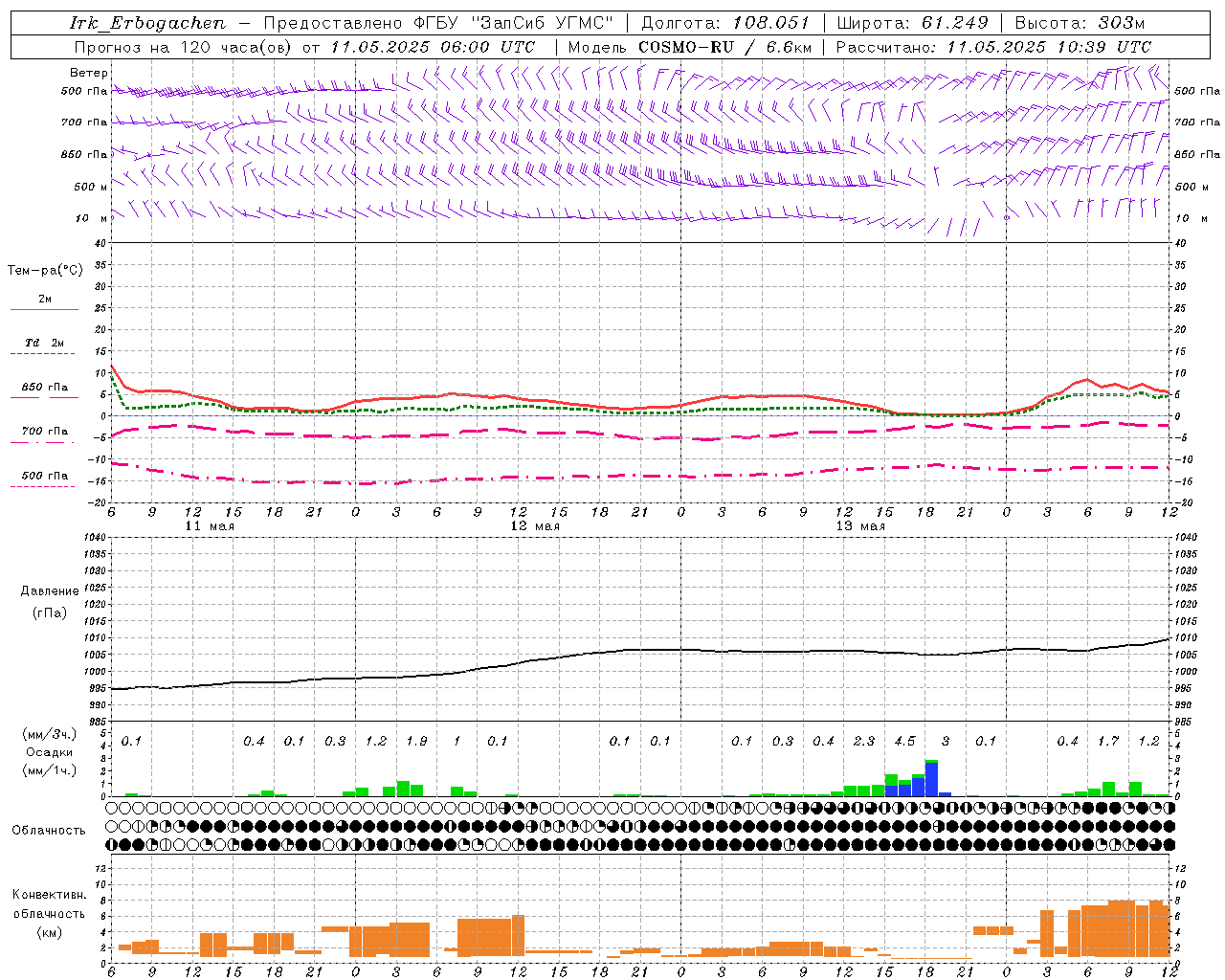
Task: Click the pink dash-dot '500 гПа' temperature legend sample
Action: (42, 486)
